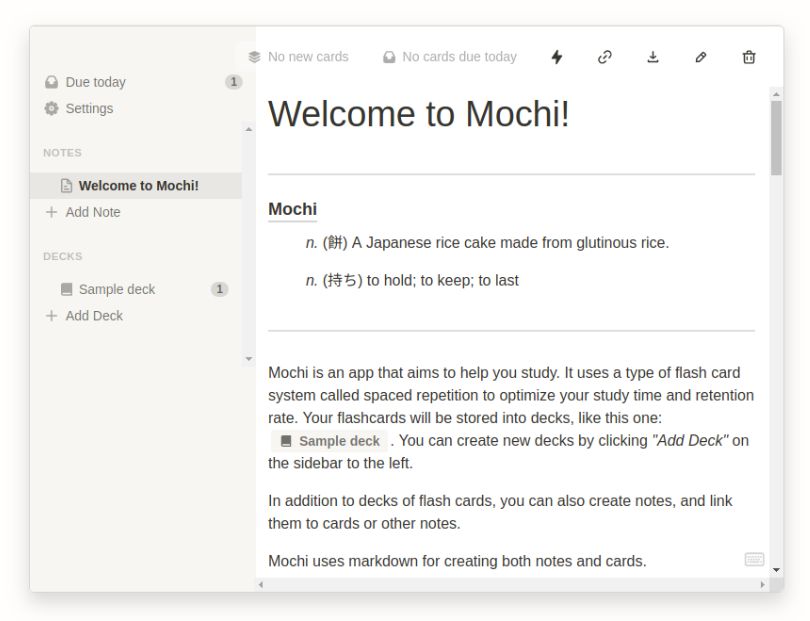Screen dimensions: 810x621
Task: Open the Sample deck inline link
Action: click(x=331, y=441)
